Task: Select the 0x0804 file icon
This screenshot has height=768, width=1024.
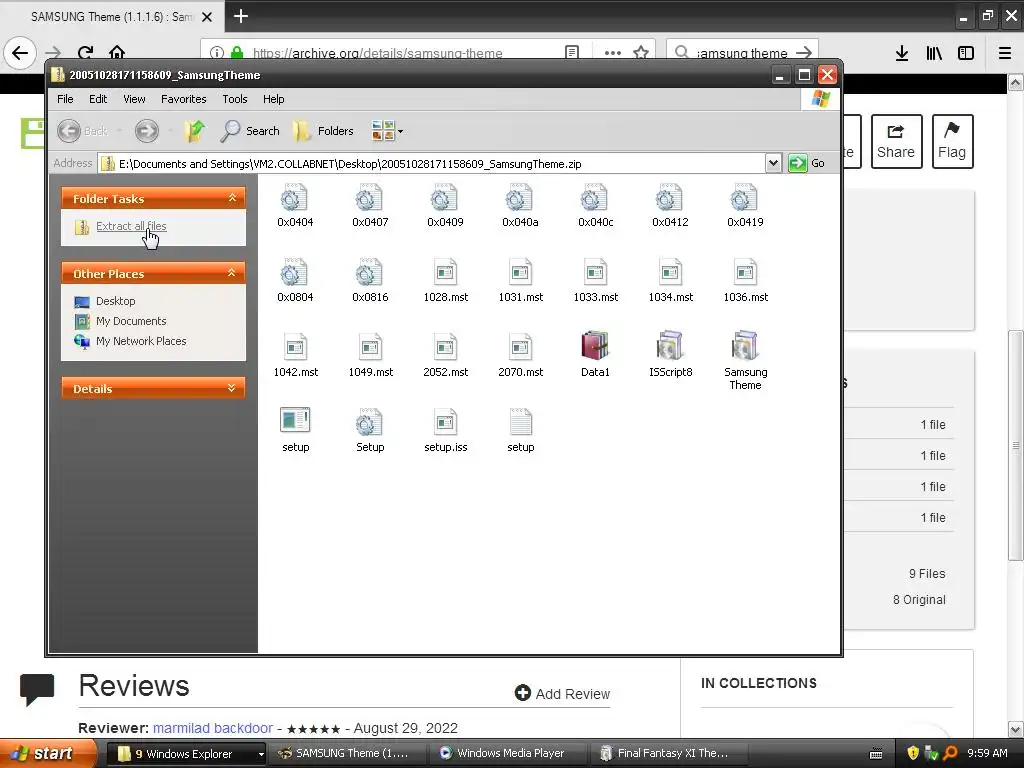Action: coord(295,273)
